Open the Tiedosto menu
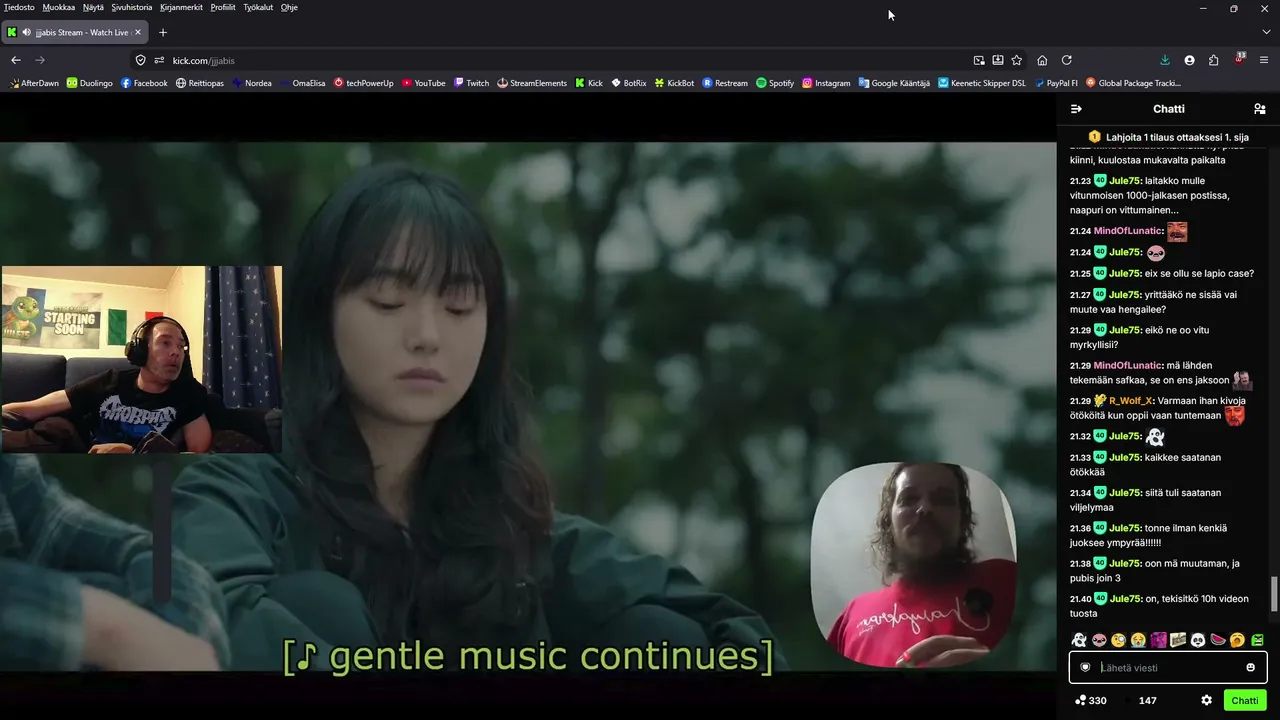This screenshot has height=720, width=1280. pos(19,7)
